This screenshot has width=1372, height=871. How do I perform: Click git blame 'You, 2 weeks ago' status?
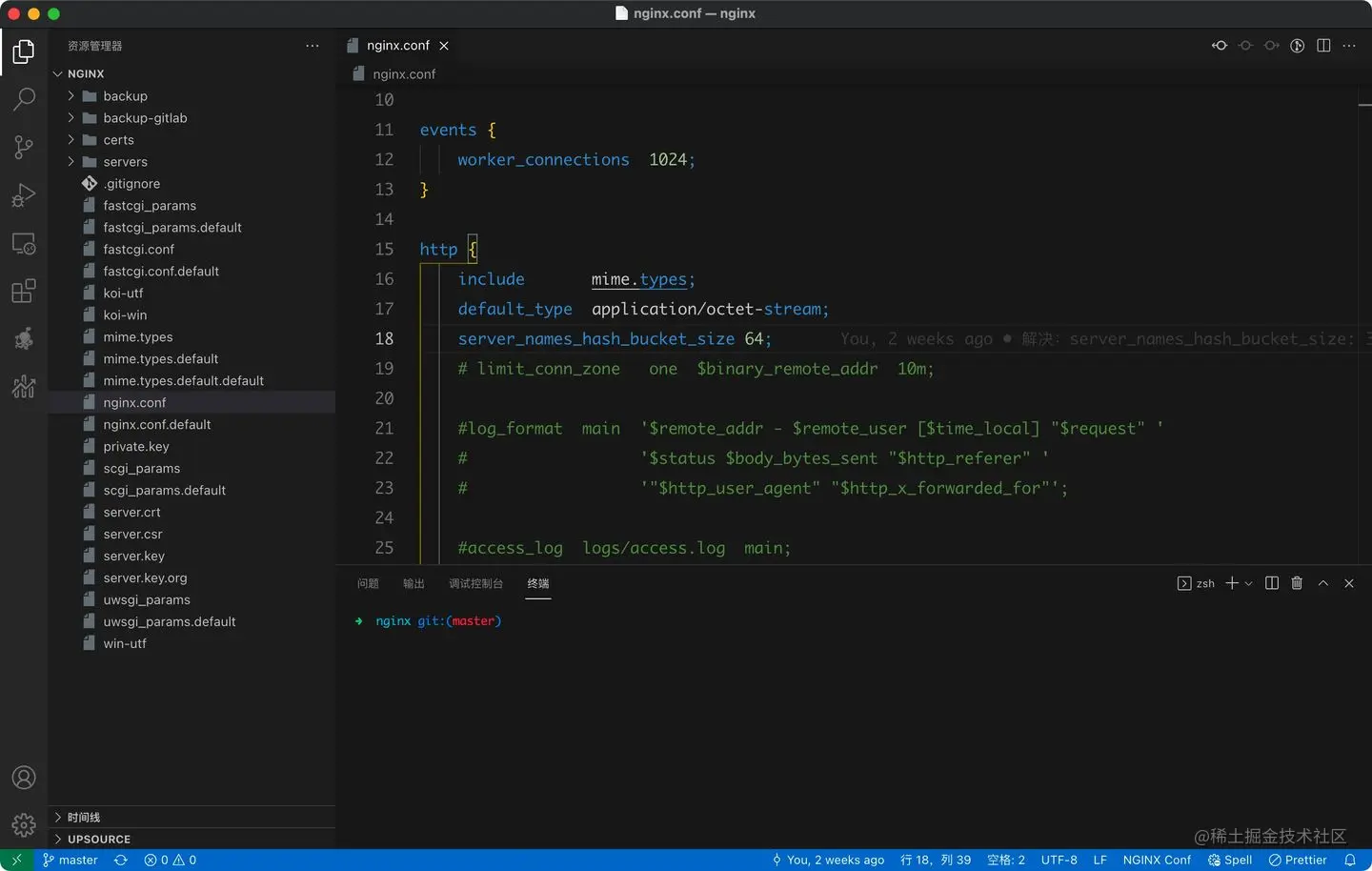[828, 860]
